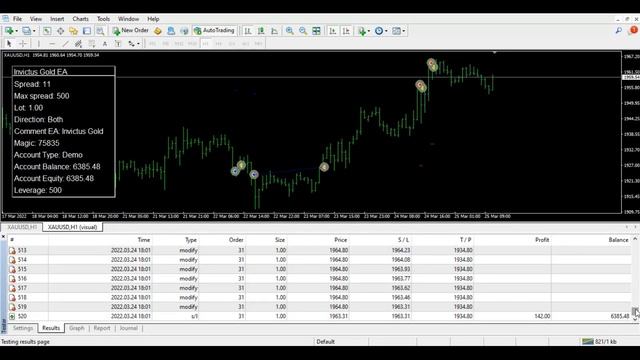The height and width of the screenshot is (360, 640).
Task: Open the tester Report tab
Action: tap(102, 328)
